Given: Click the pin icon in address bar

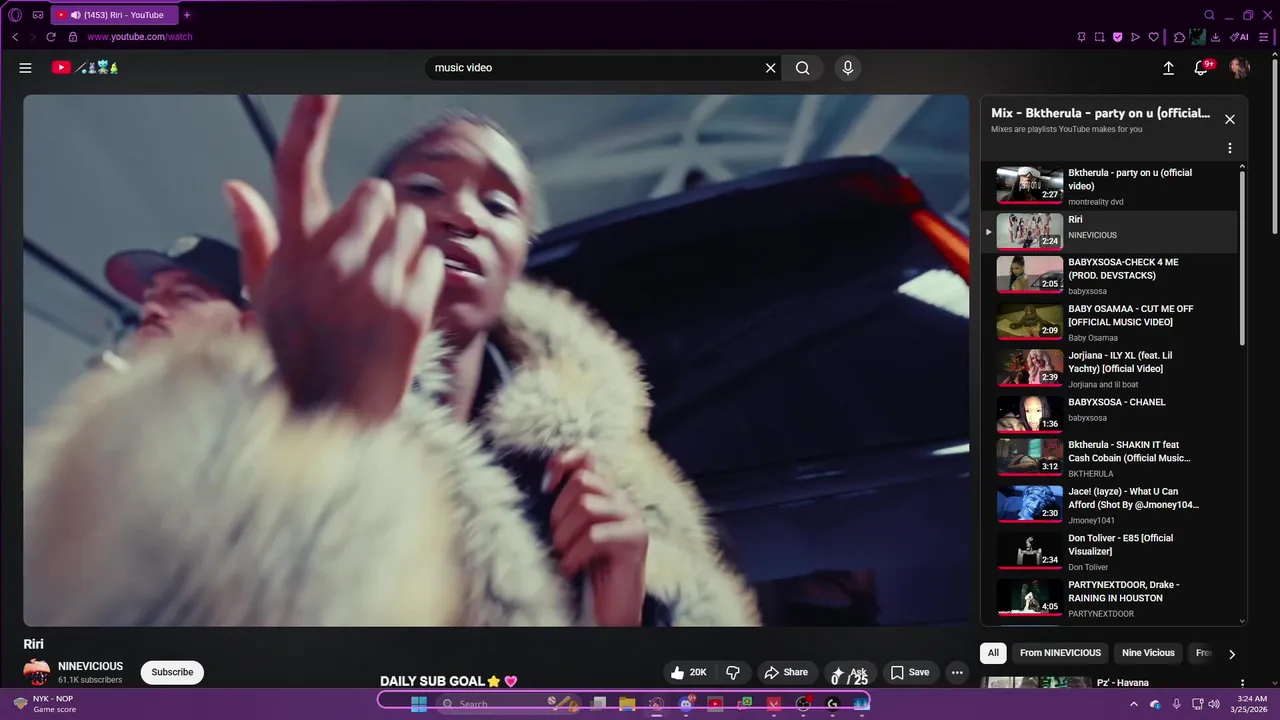Looking at the screenshot, I should pyautogui.click(x=1081, y=37).
